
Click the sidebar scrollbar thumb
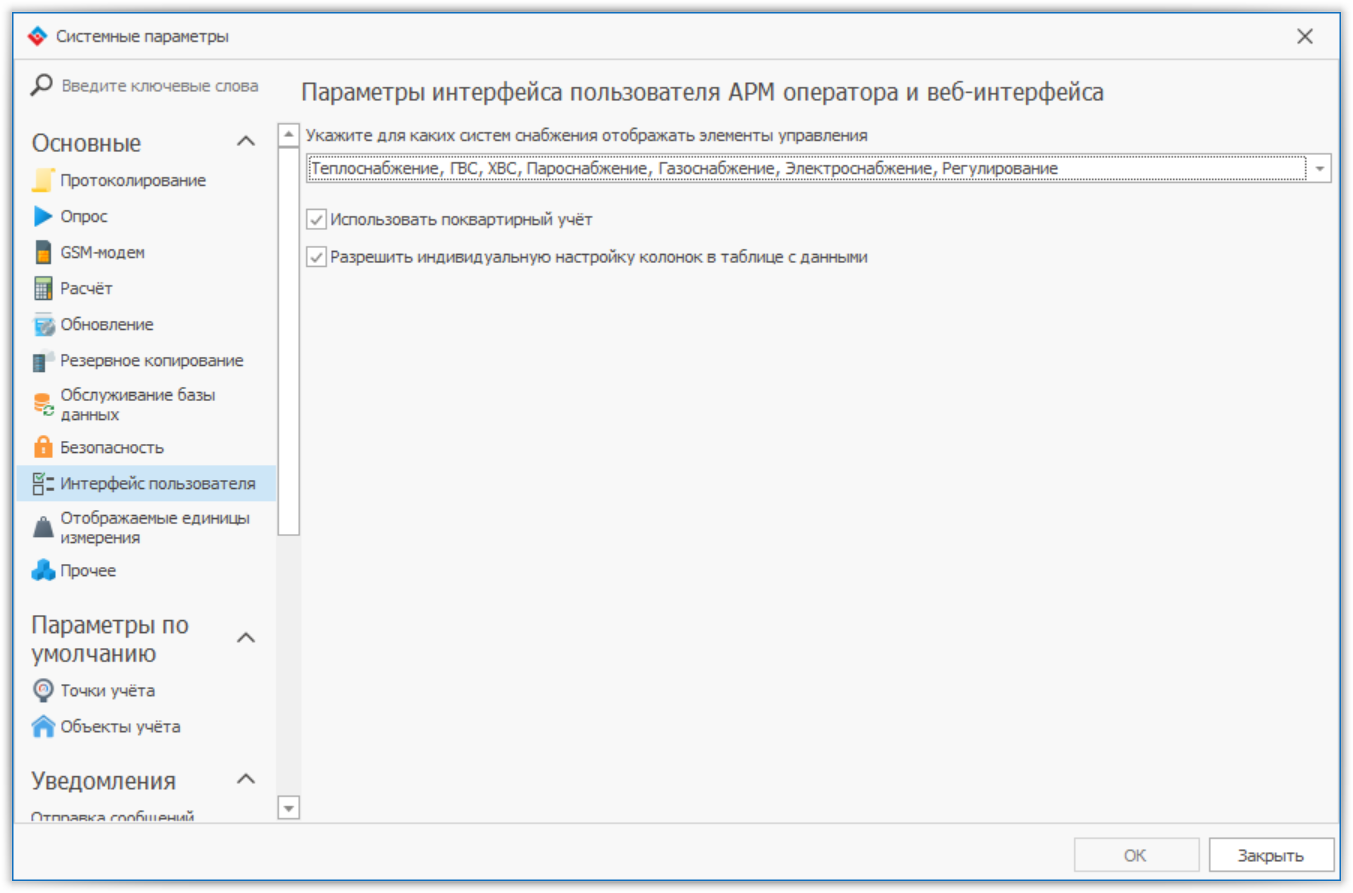click(x=289, y=340)
